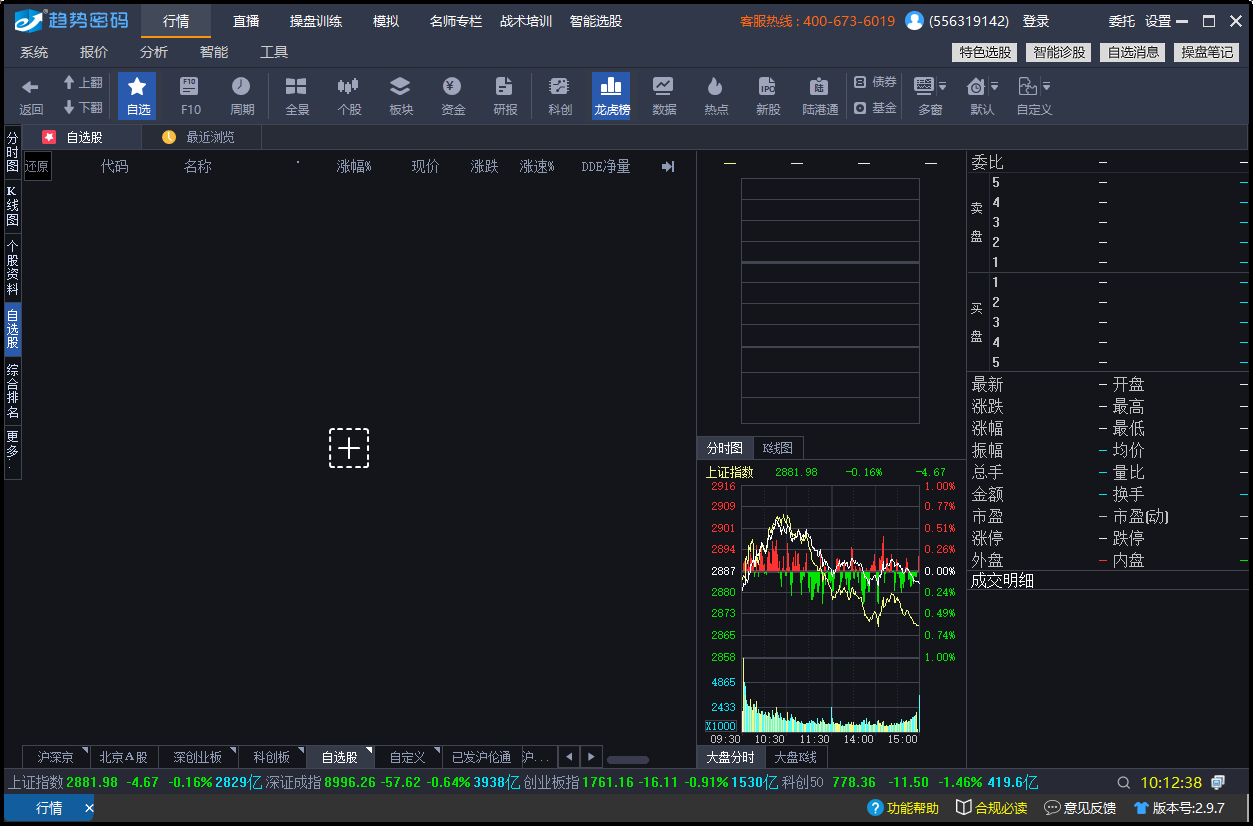Image resolution: width=1253 pixels, height=826 pixels.
Task: Open the 研报 report icon
Action: pos(504,86)
